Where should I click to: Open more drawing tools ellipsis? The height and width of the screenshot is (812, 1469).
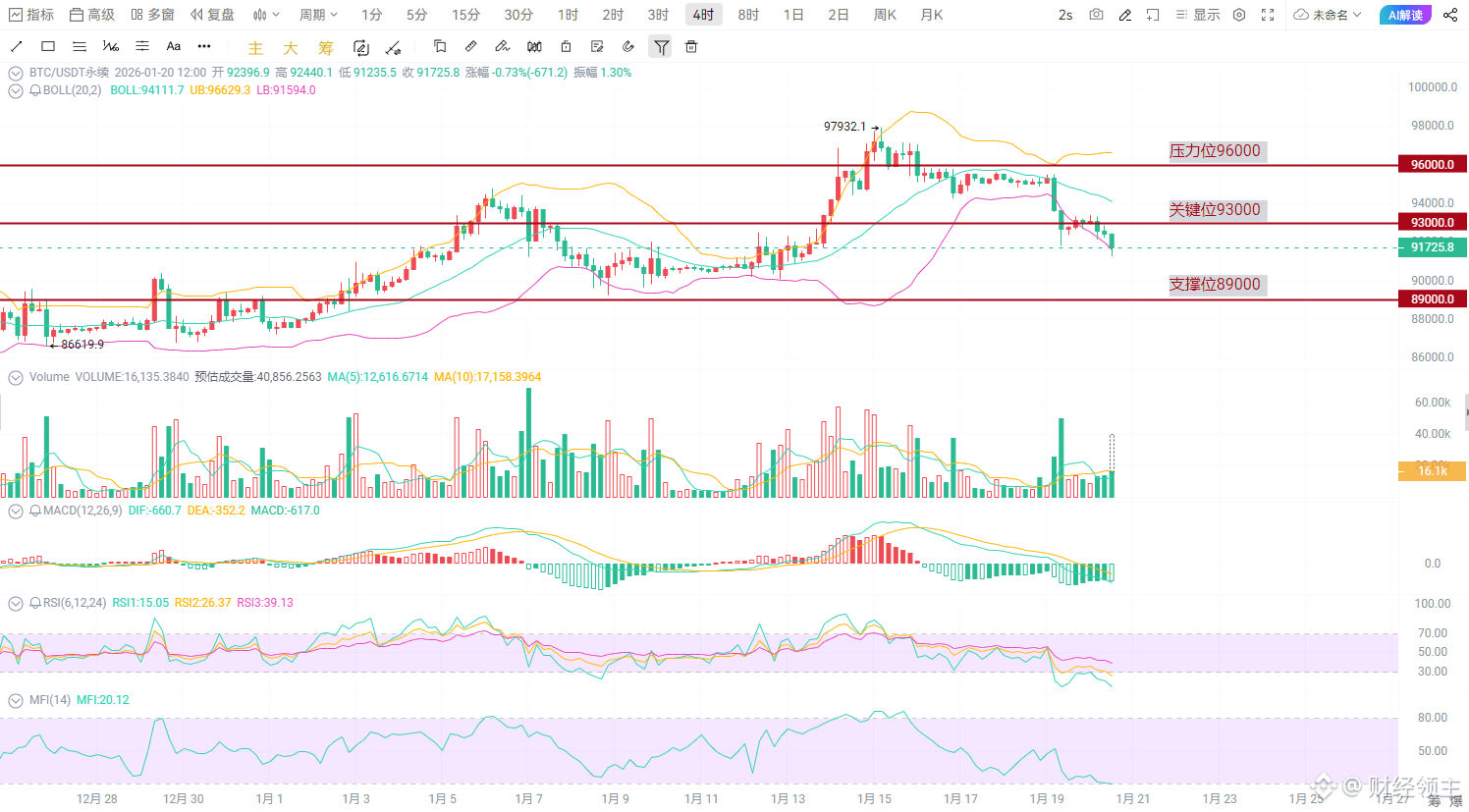click(x=204, y=46)
